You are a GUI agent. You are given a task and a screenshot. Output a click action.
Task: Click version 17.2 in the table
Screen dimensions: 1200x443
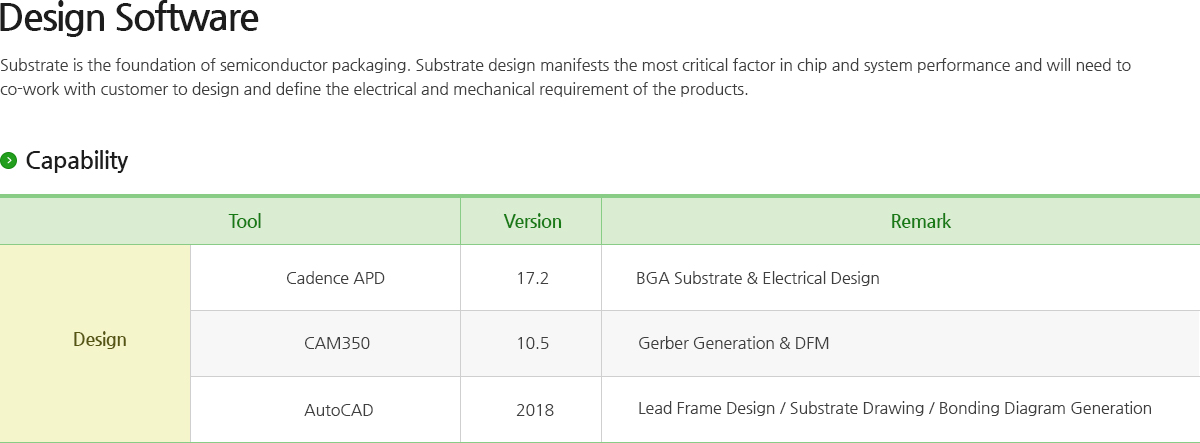click(x=531, y=278)
